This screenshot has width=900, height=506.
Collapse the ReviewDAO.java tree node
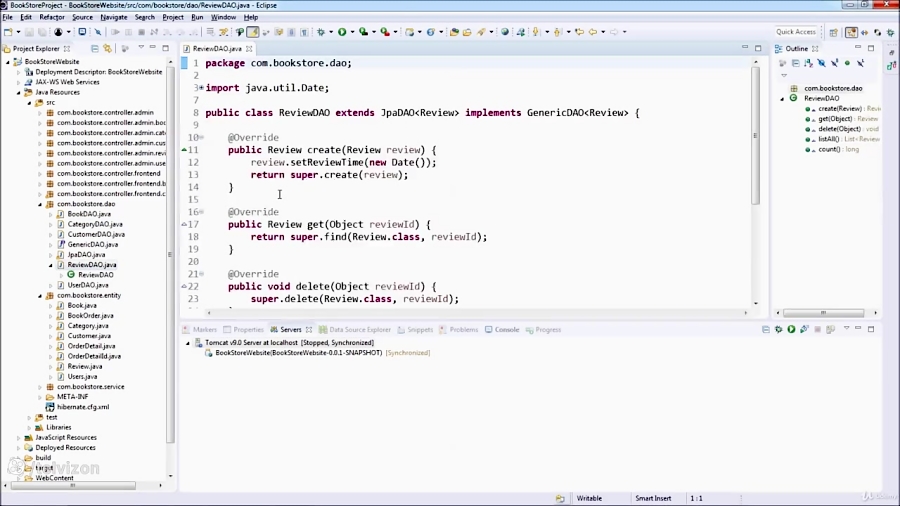[51, 265]
